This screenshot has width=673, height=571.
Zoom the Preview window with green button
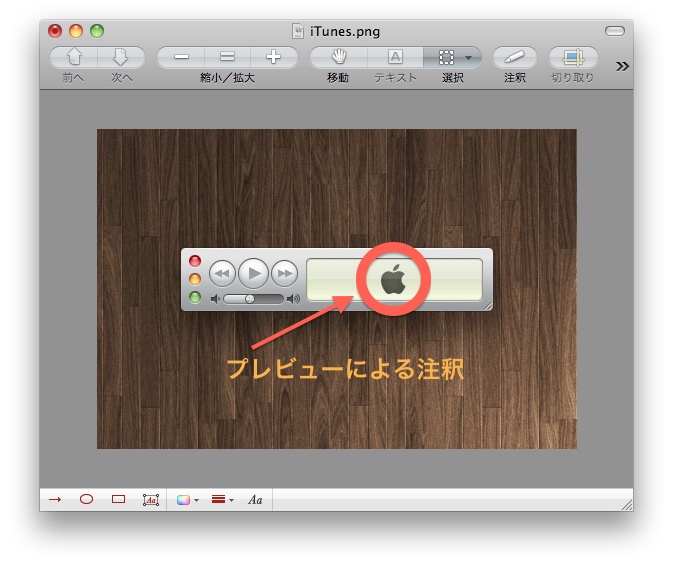point(97,31)
